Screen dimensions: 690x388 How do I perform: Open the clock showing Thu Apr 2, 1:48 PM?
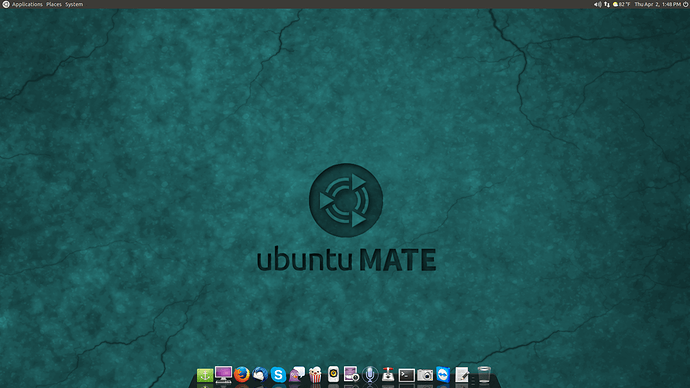657,4
